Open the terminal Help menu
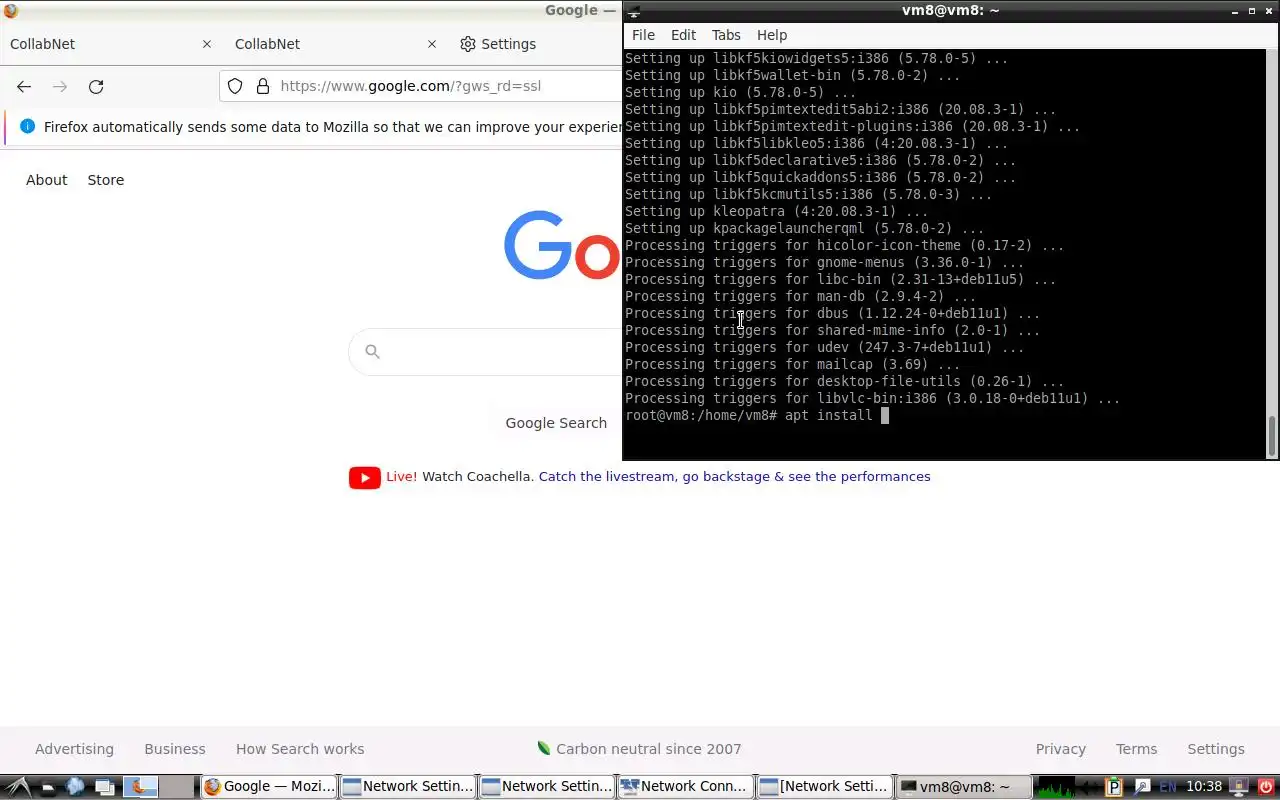The height and width of the screenshot is (800, 1280). click(772, 35)
